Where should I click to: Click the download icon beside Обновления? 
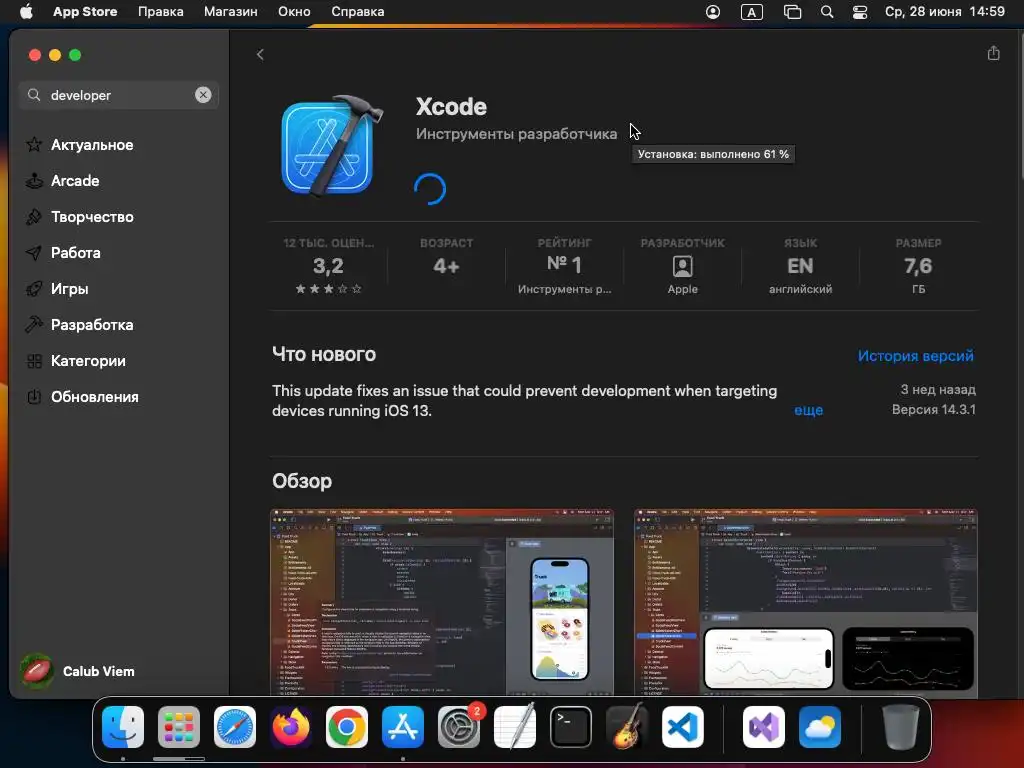[34, 396]
